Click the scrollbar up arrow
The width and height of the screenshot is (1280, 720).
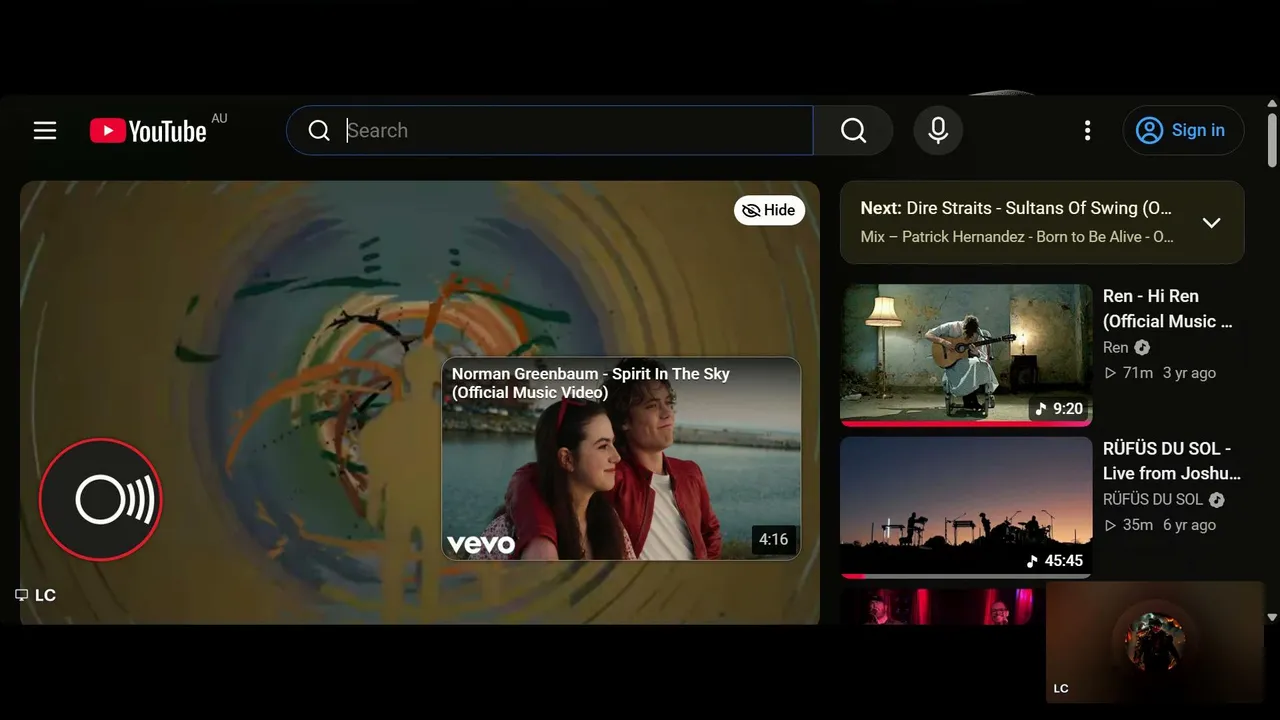(1272, 103)
